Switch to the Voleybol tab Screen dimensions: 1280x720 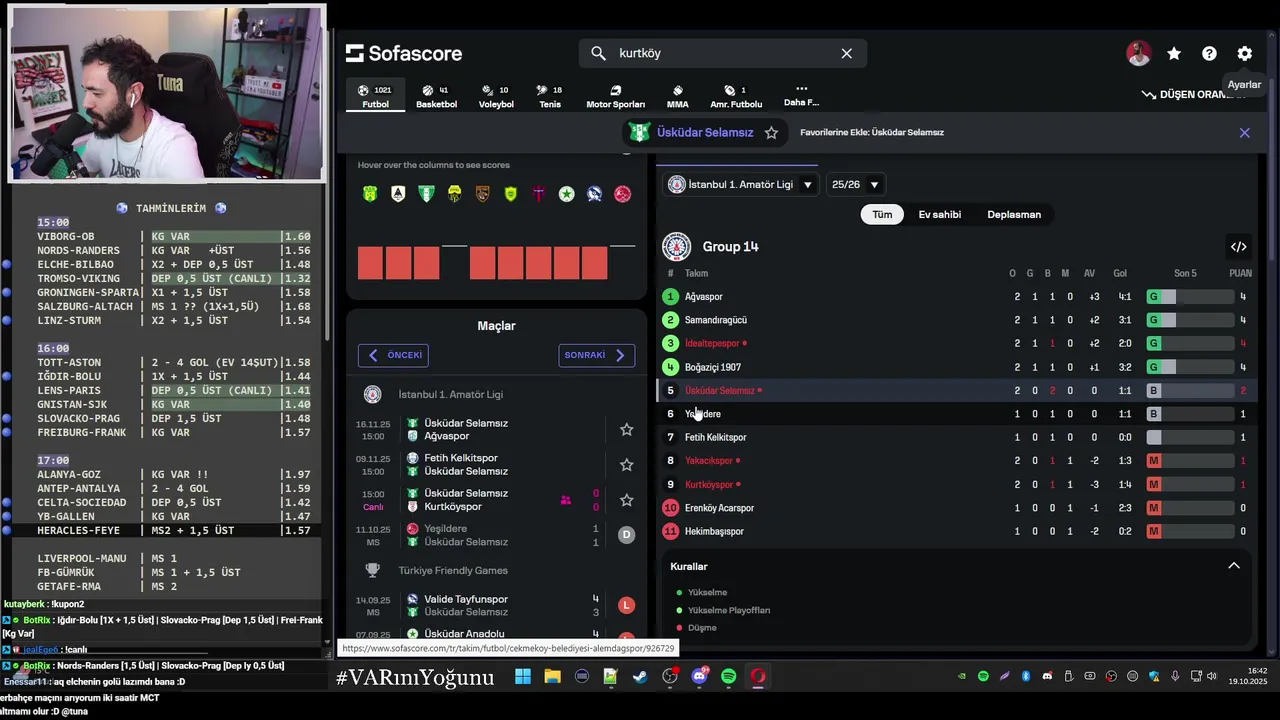point(496,96)
